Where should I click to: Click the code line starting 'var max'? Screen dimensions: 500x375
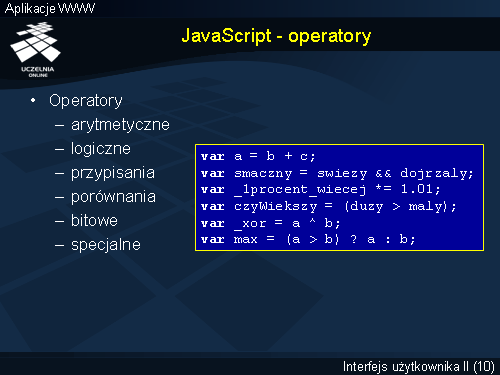coord(308,239)
